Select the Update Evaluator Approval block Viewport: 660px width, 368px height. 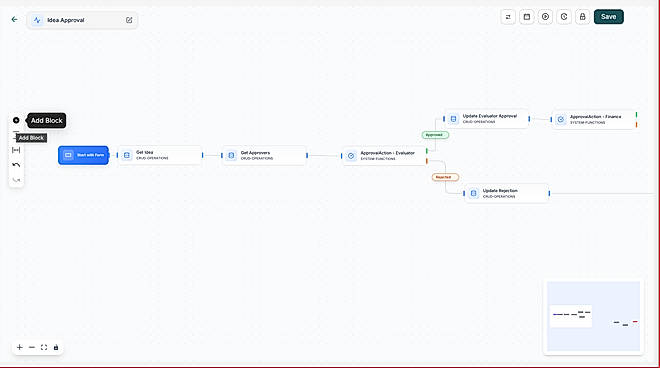pos(487,119)
